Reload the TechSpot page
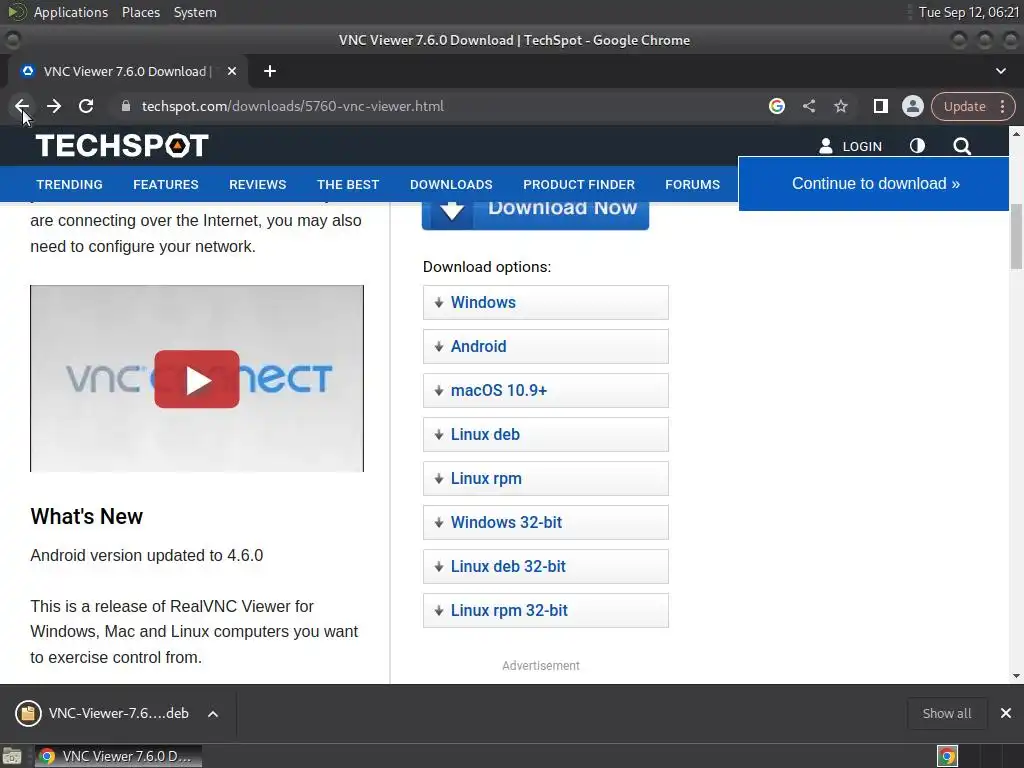 86,106
